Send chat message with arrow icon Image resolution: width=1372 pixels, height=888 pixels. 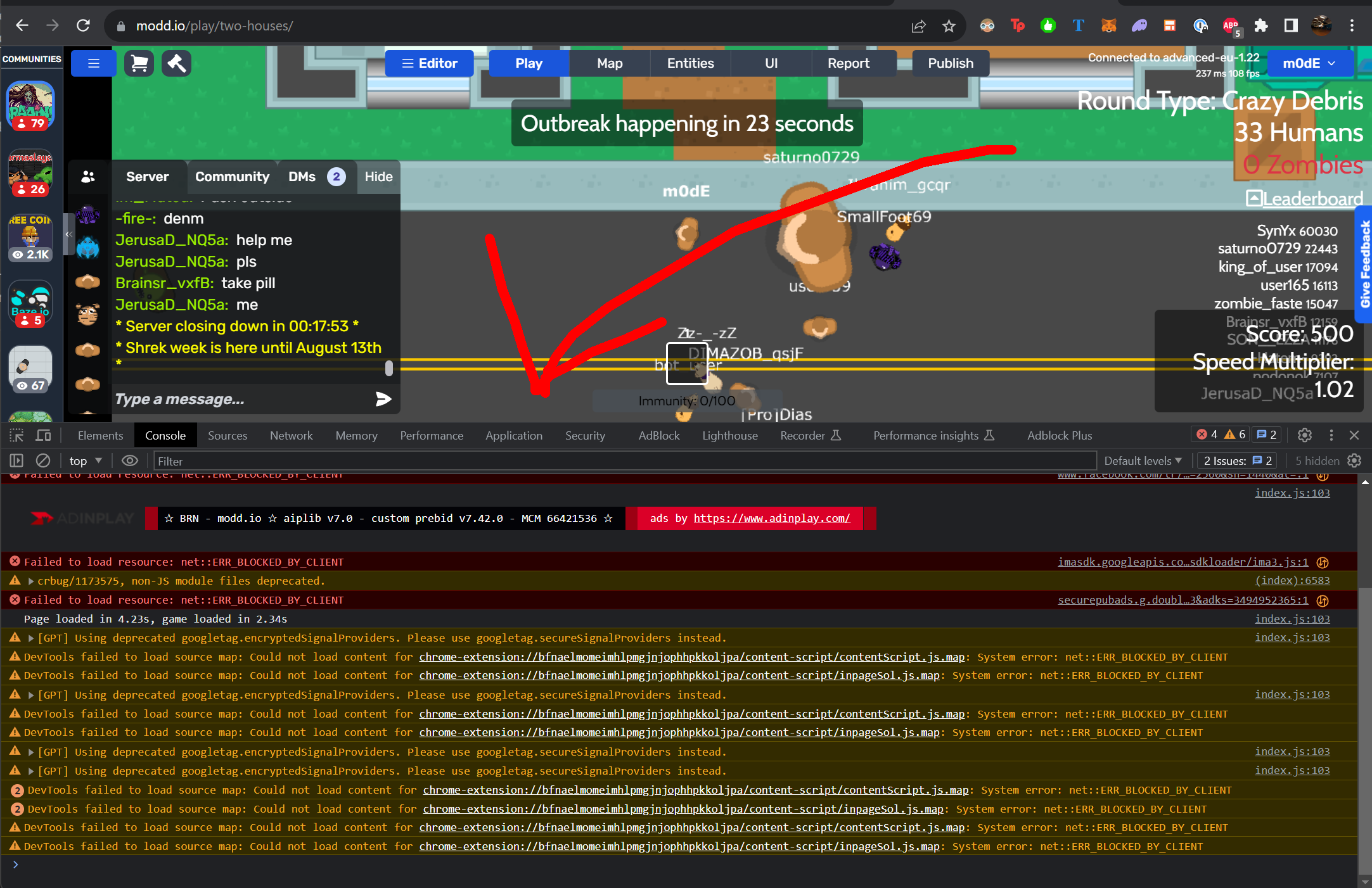(383, 399)
